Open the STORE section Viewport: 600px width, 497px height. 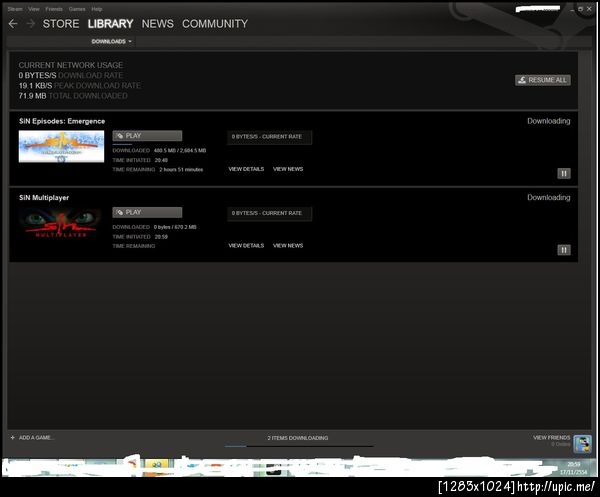click(x=61, y=24)
